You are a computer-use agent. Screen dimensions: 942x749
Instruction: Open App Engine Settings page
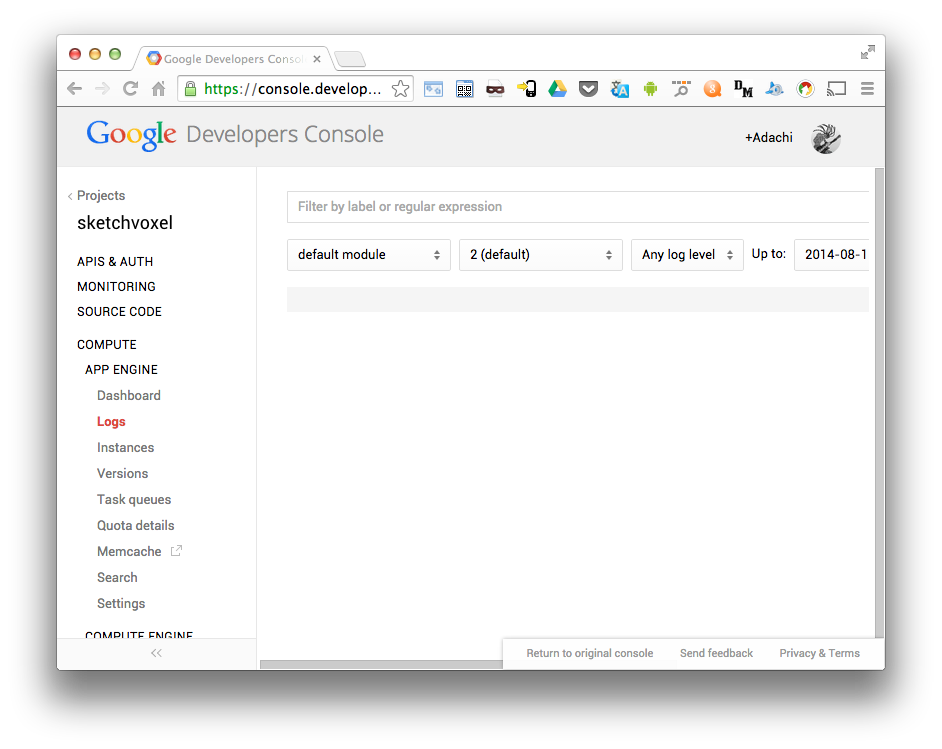tap(121, 603)
